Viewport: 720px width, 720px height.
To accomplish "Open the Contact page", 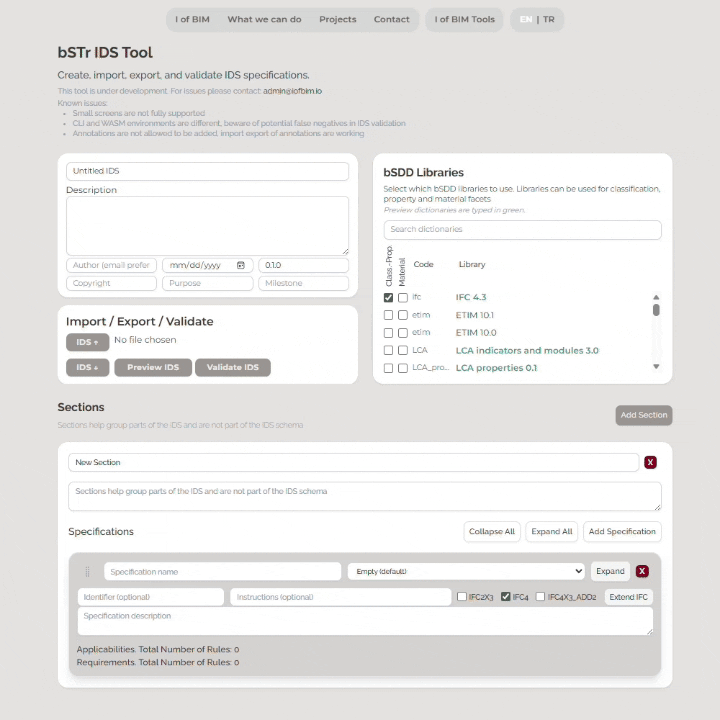I will coord(391,19).
